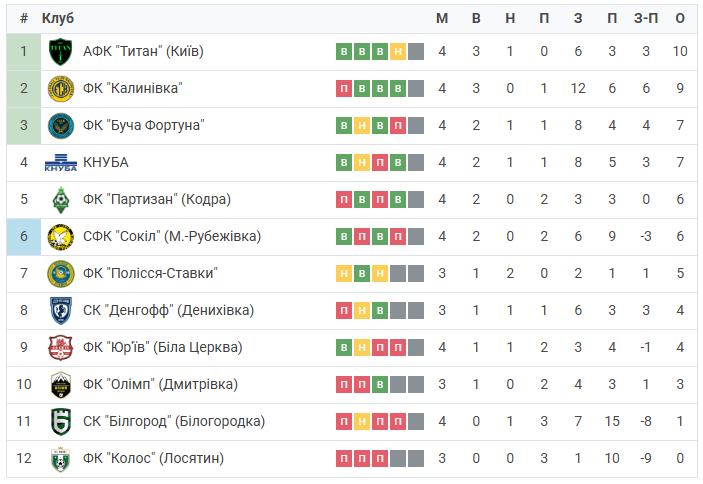Click the ФК "Полісся-Ставки" round logo
Image resolution: width=703 pixels, height=484 pixels.
coord(61,273)
